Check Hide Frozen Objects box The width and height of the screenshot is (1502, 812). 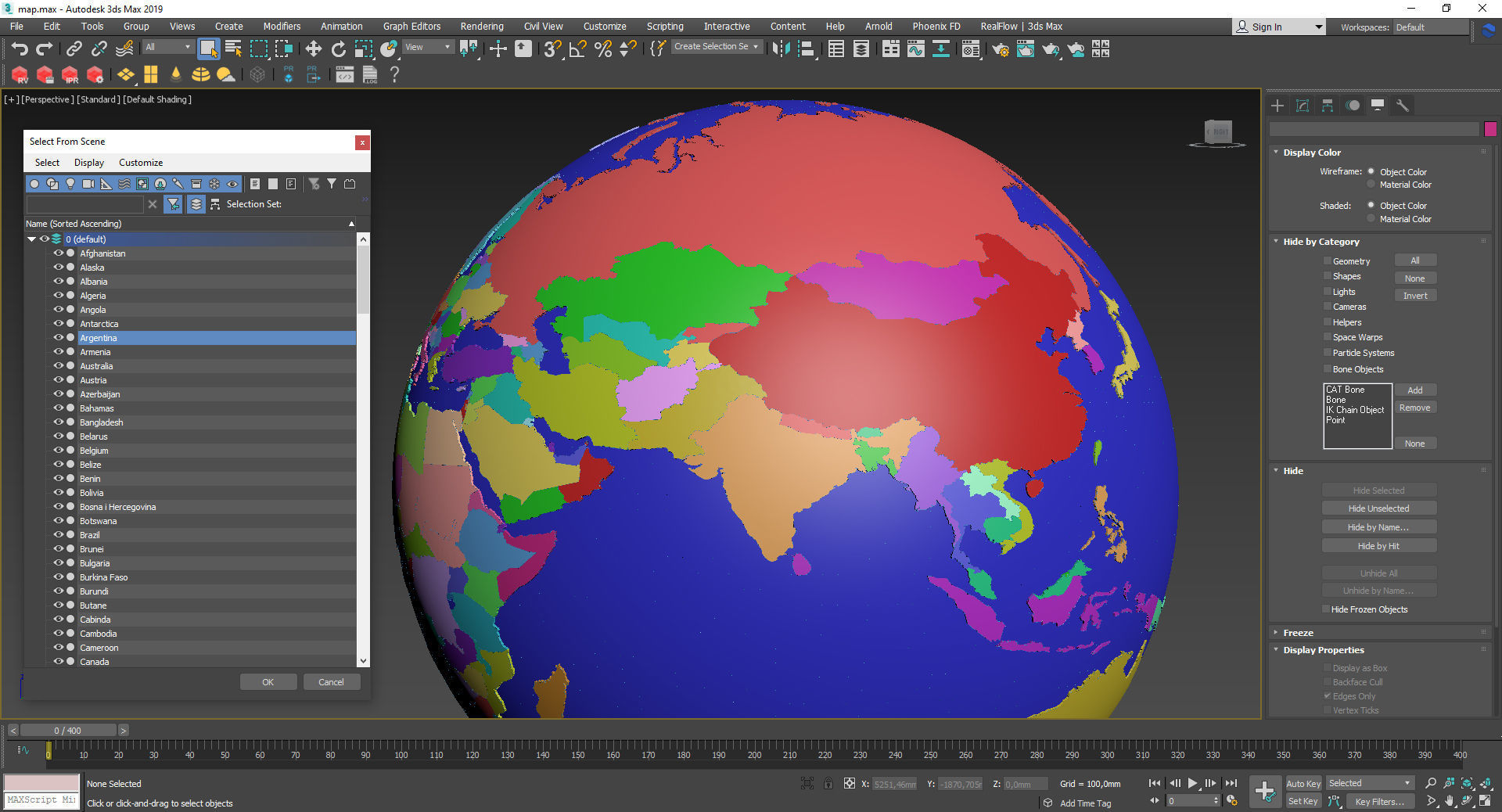point(1325,609)
